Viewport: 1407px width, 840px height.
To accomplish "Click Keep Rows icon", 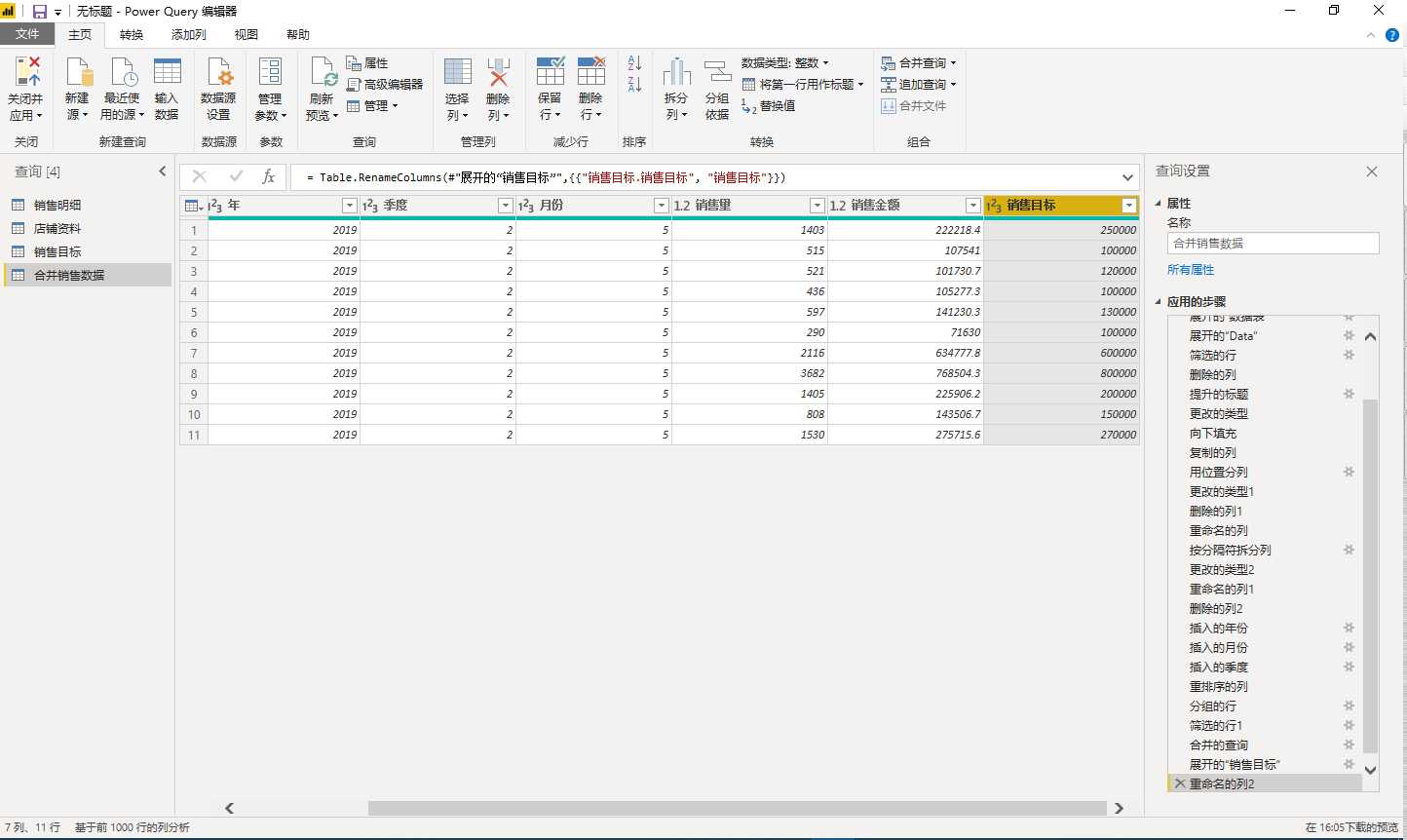I will click(x=551, y=71).
